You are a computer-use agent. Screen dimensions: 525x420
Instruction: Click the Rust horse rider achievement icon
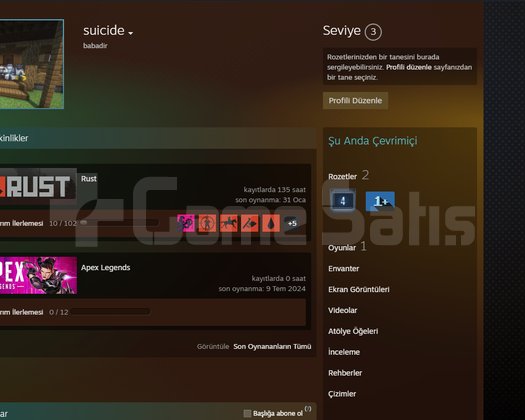pyautogui.click(x=229, y=223)
